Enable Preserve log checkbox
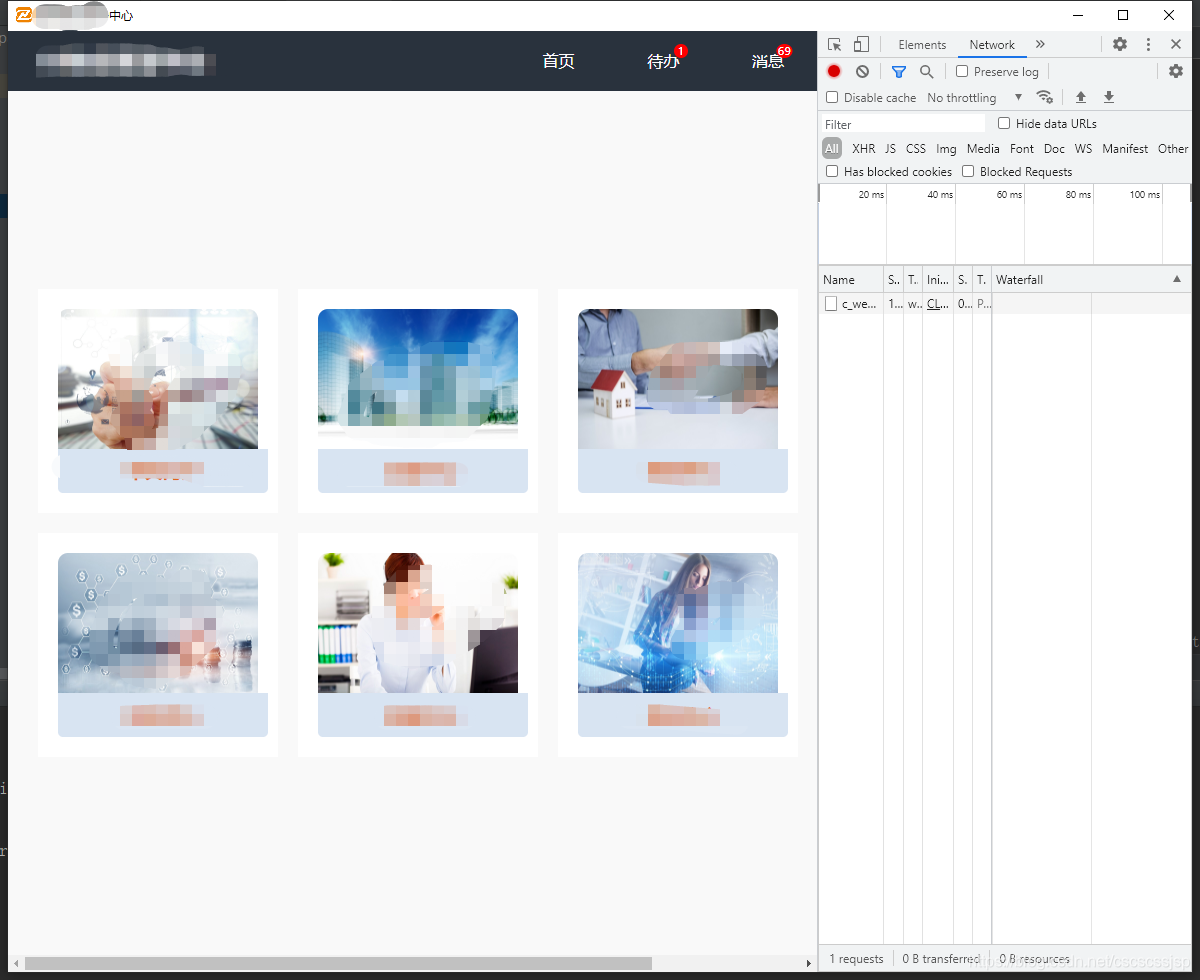Viewport: 1200px width, 980px height. tap(962, 71)
